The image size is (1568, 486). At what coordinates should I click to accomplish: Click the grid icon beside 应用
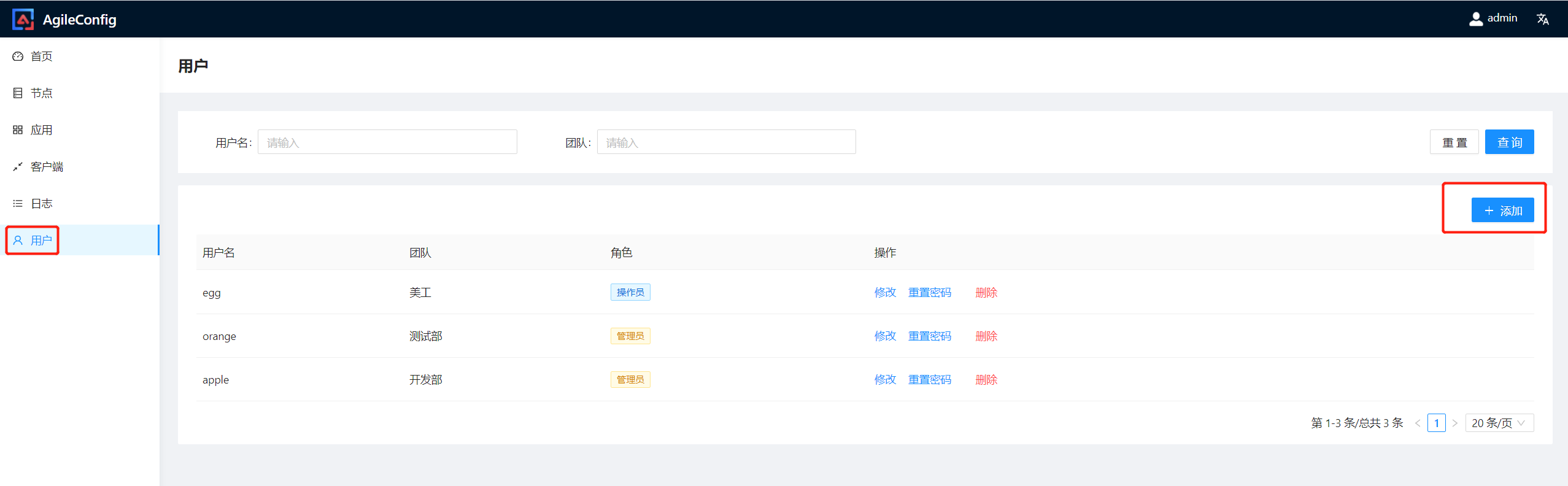18,130
